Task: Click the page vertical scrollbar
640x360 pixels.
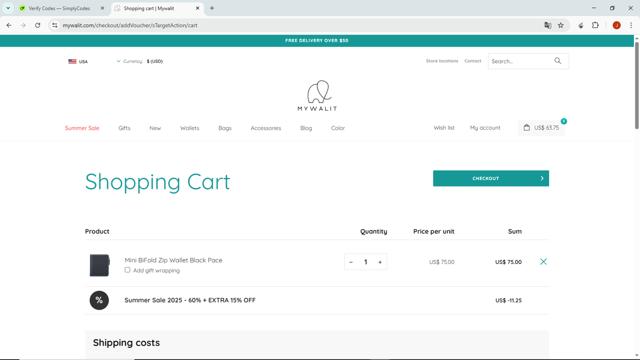Action: tap(637, 86)
